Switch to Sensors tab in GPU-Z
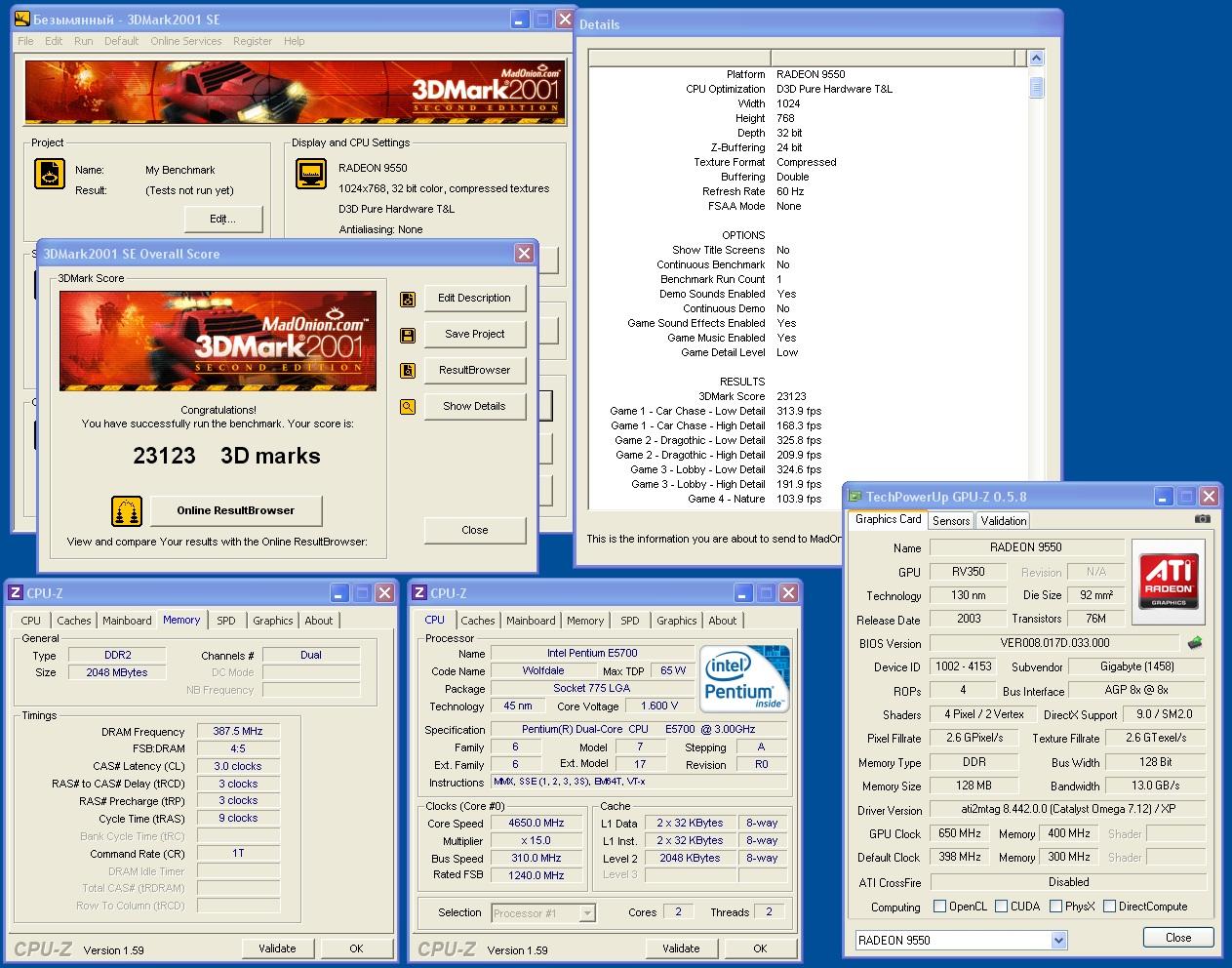The image size is (1232, 968). tap(951, 521)
